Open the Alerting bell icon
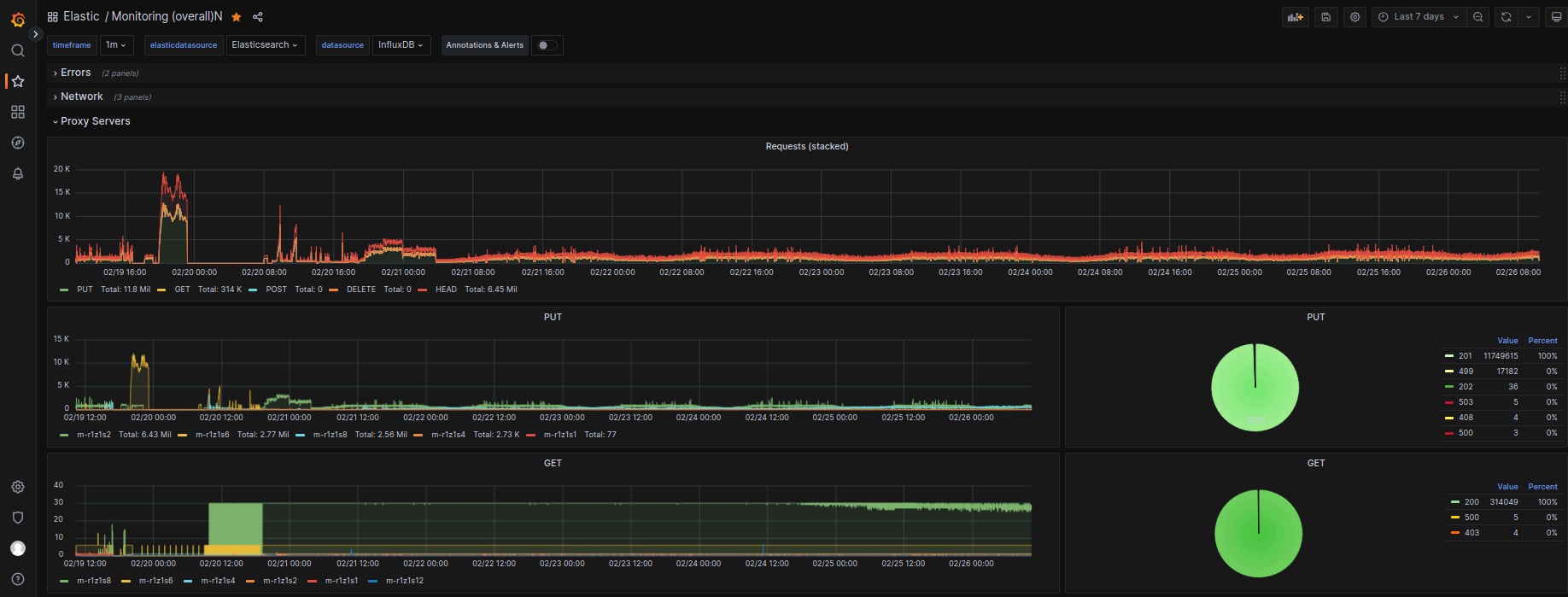This screenshot has width=1568, height=597. (18, 173)
